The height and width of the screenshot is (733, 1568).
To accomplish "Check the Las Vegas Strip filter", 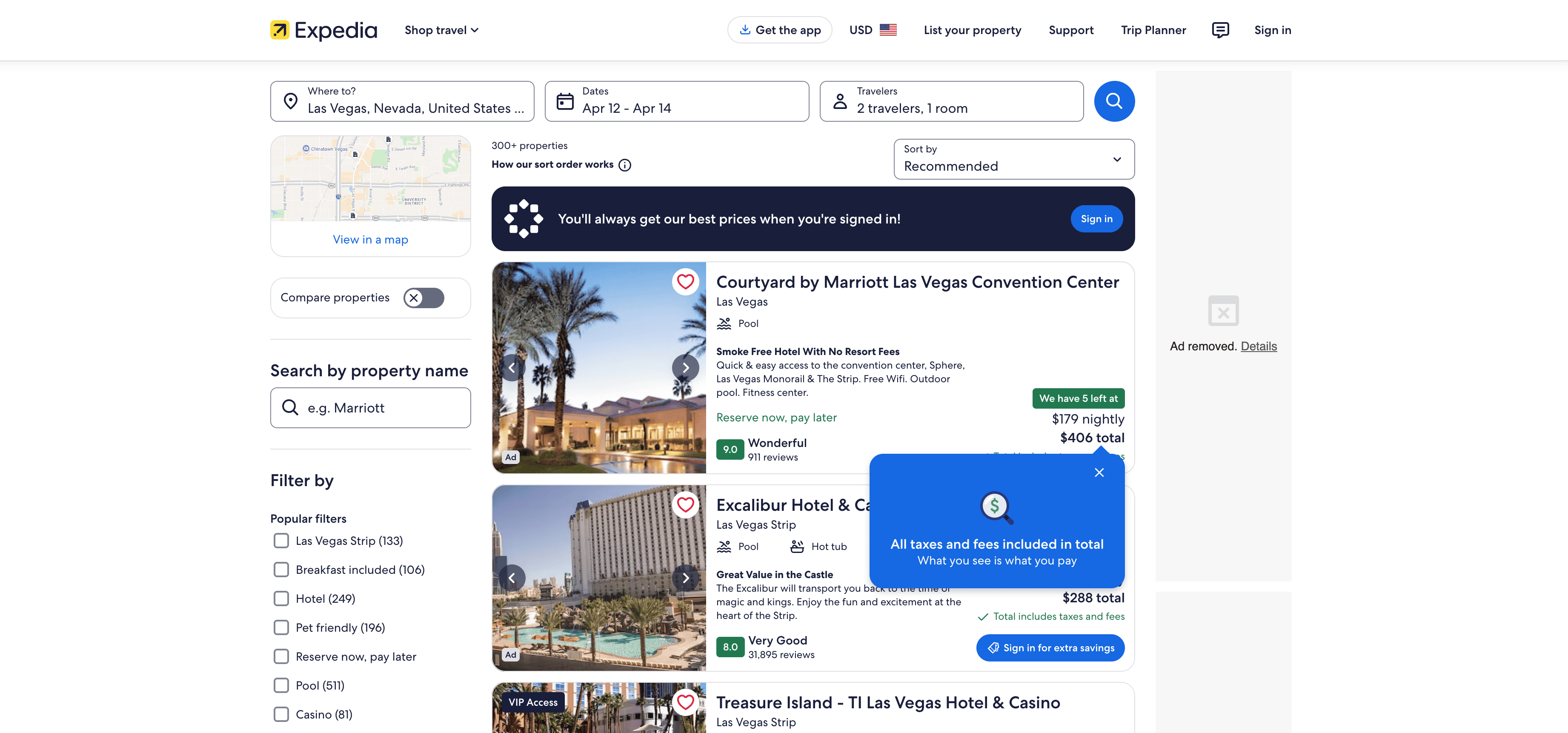I will [281, 541].
